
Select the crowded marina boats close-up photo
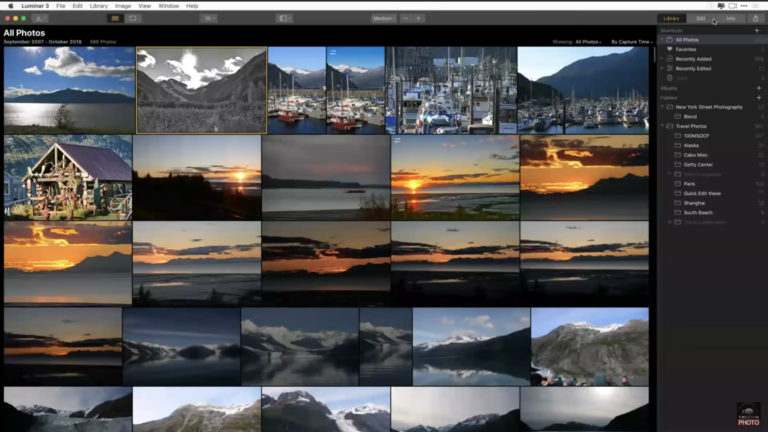[x=451, y=90]
